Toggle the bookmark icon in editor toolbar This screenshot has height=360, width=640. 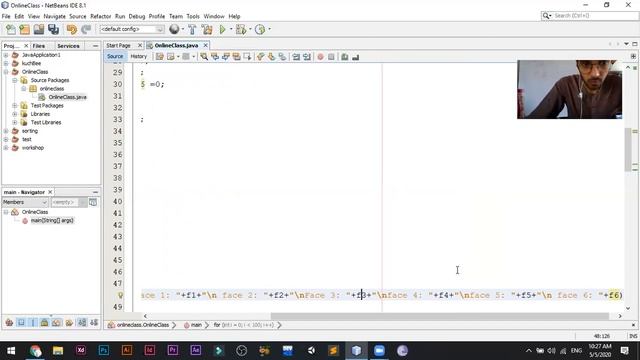282,57
